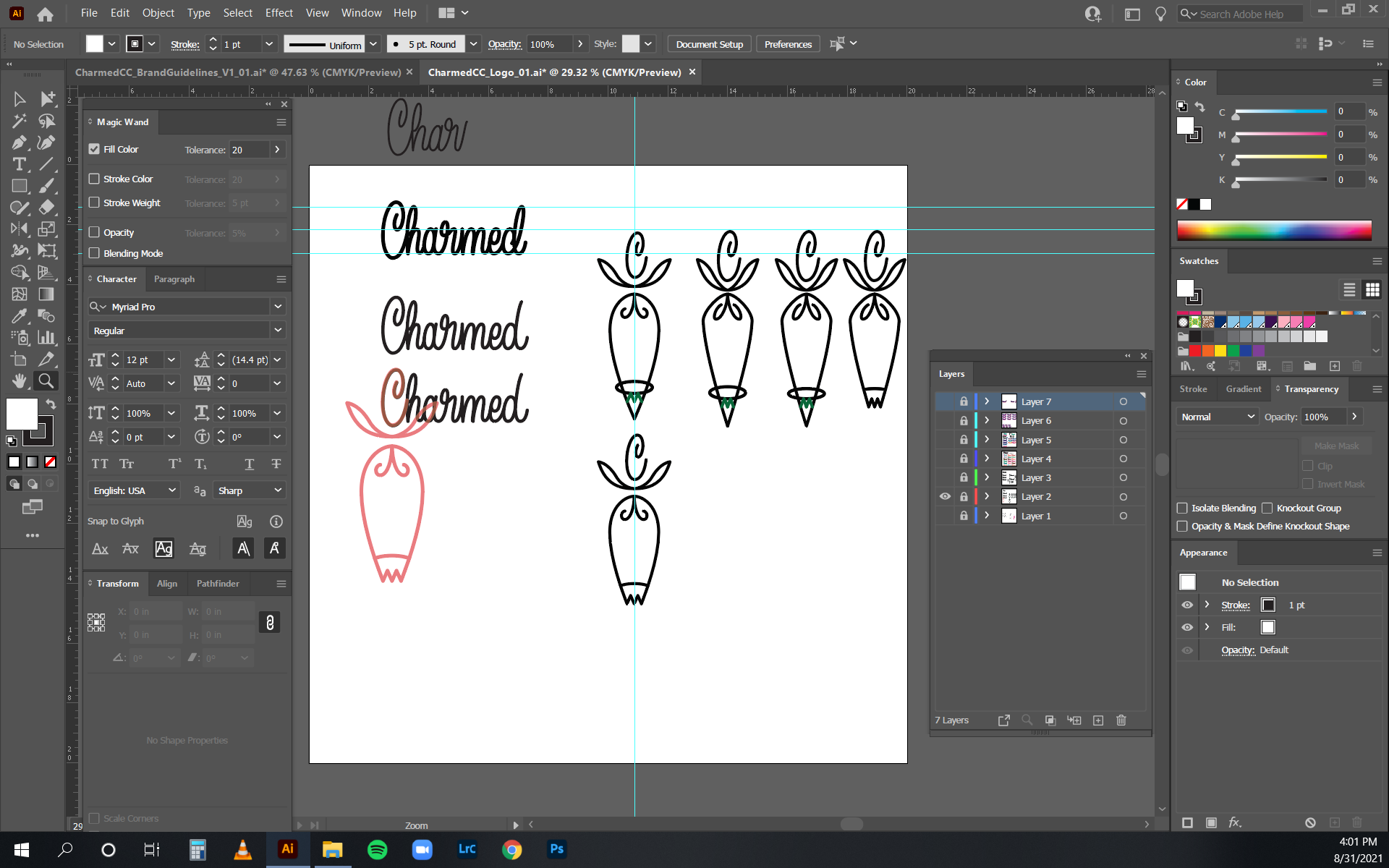Select the Rectangle tool

20,186
